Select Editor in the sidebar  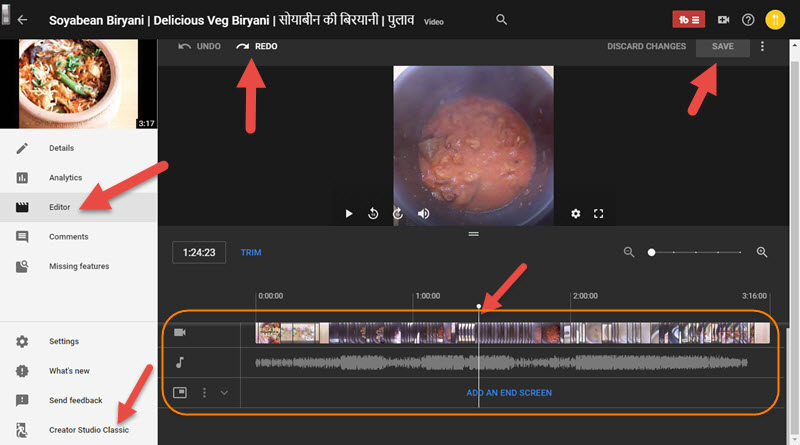[x=79, y=207]
